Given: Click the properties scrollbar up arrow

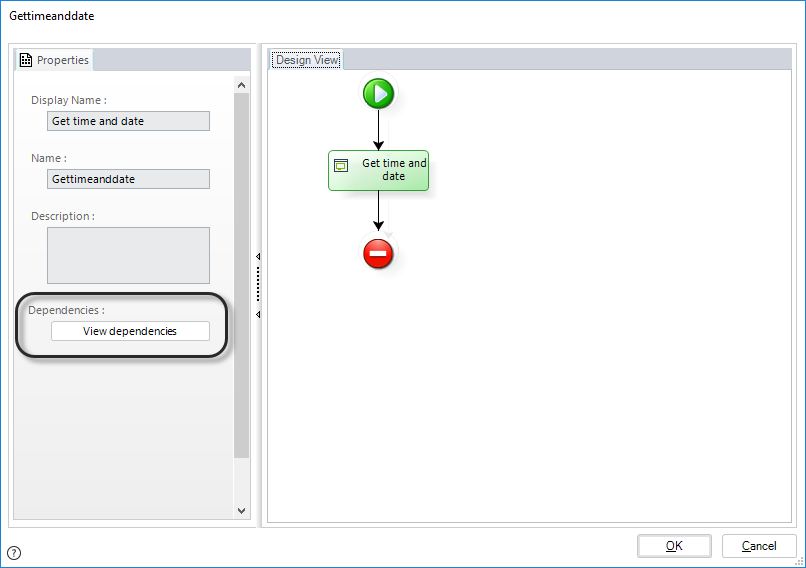Looking at the screenshot, I should [x=242, y=85].
